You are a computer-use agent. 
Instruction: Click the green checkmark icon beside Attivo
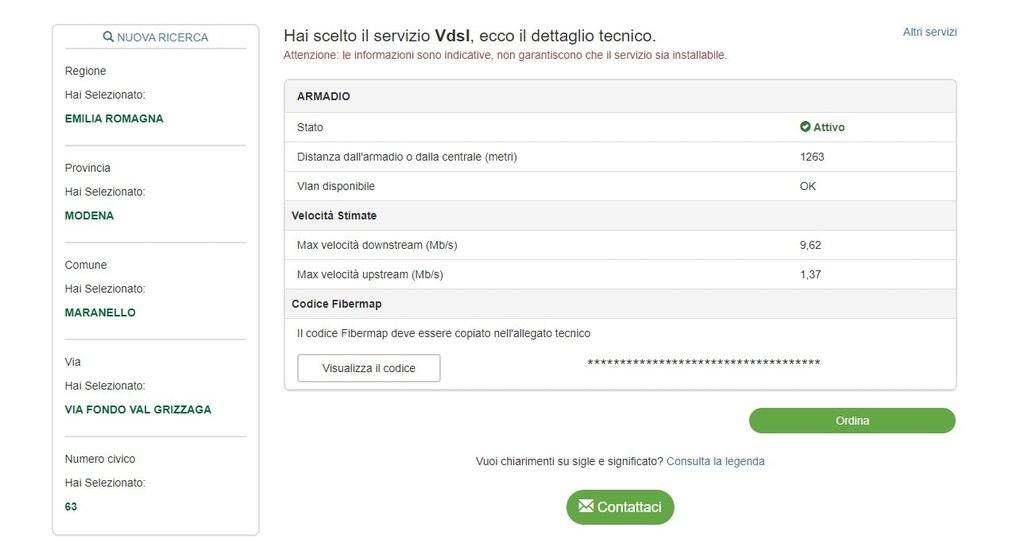pos(805,127)
